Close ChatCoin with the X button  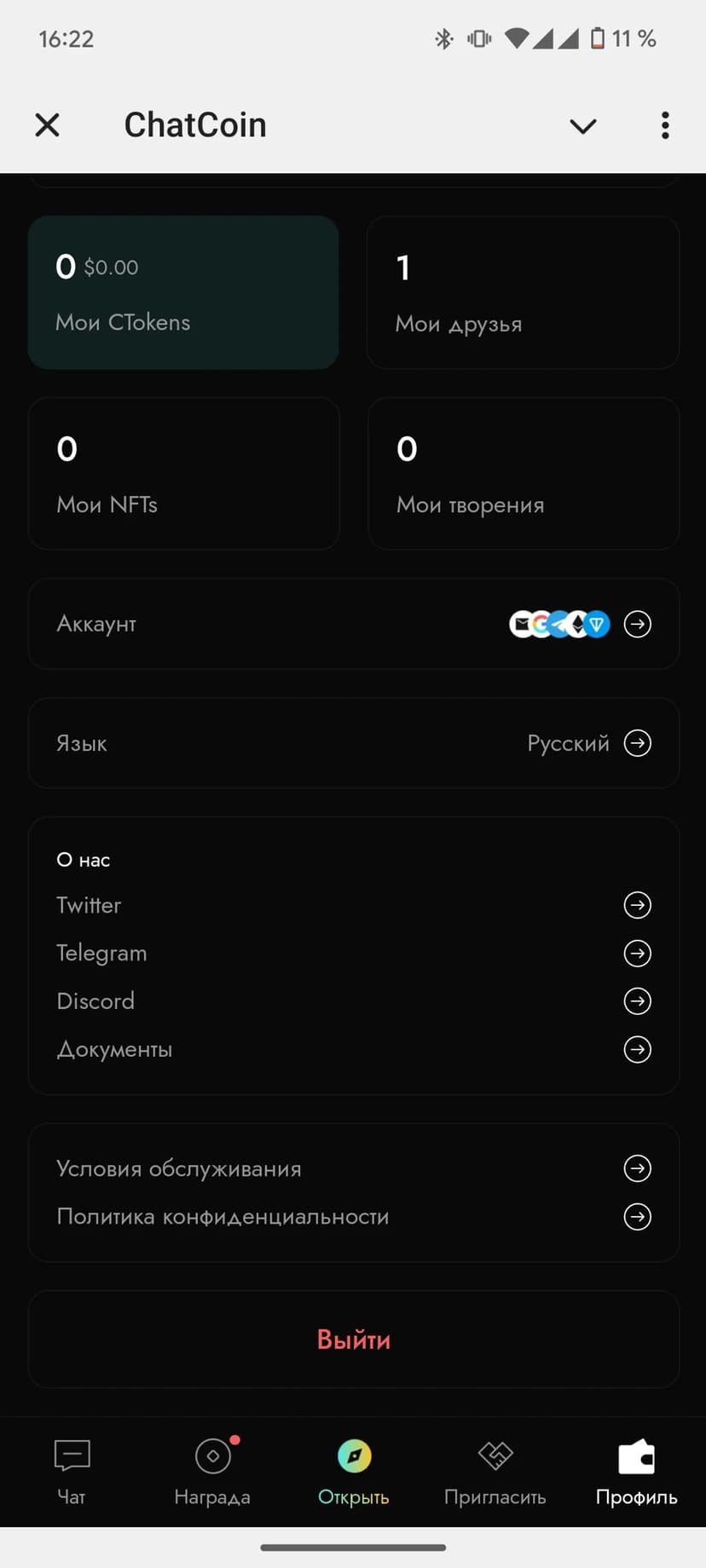(x=48, y=125)
